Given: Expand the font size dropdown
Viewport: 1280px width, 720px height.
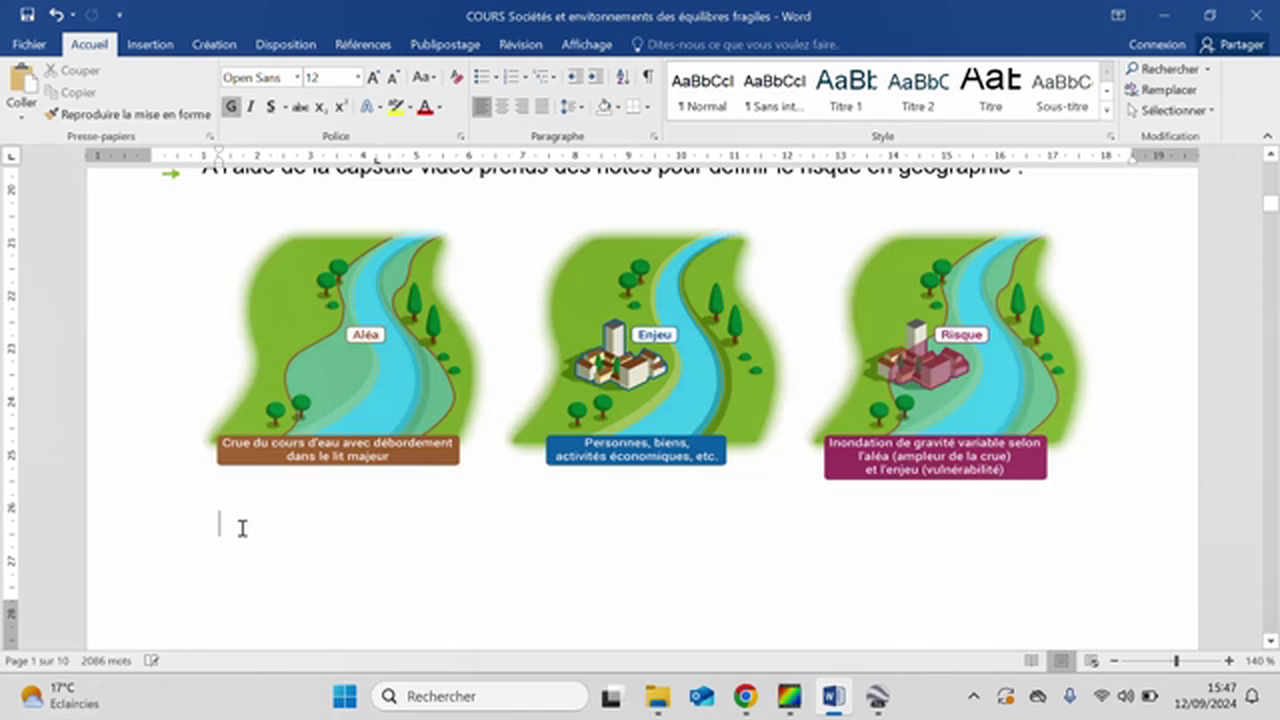Looking at the screenshot, I should 357,78.
